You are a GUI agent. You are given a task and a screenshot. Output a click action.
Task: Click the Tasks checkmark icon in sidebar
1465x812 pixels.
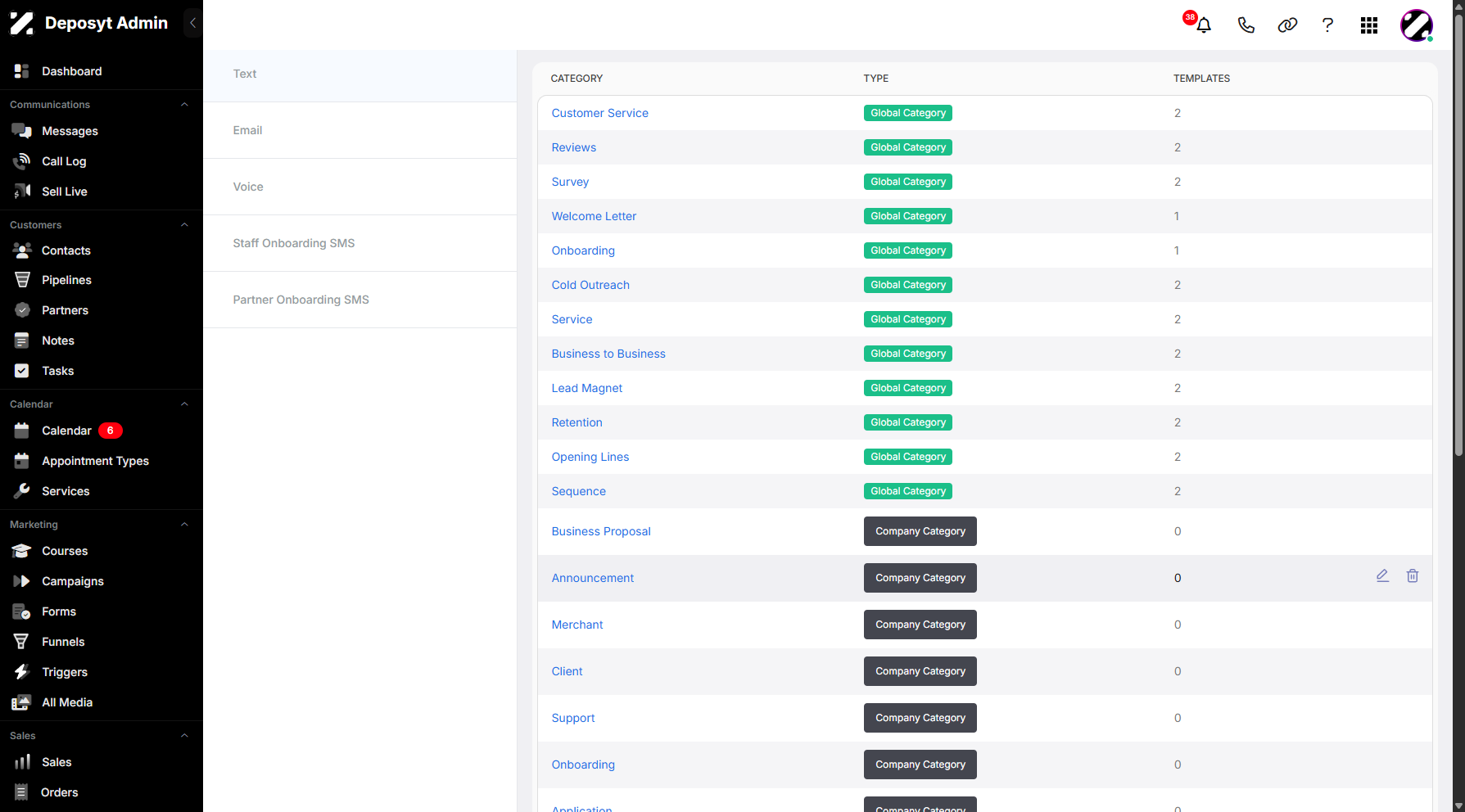[x=22, y=371]
